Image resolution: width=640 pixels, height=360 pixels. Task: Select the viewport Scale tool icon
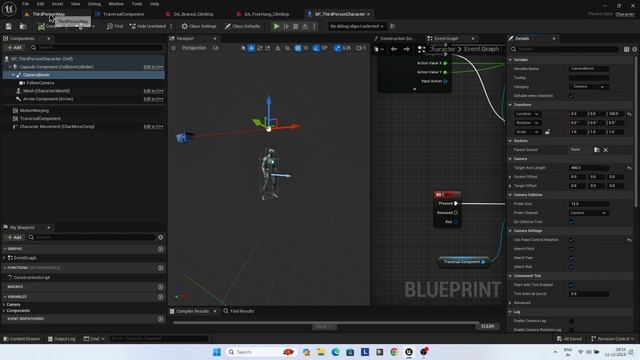pyautogui.click(x=267, y=48)
